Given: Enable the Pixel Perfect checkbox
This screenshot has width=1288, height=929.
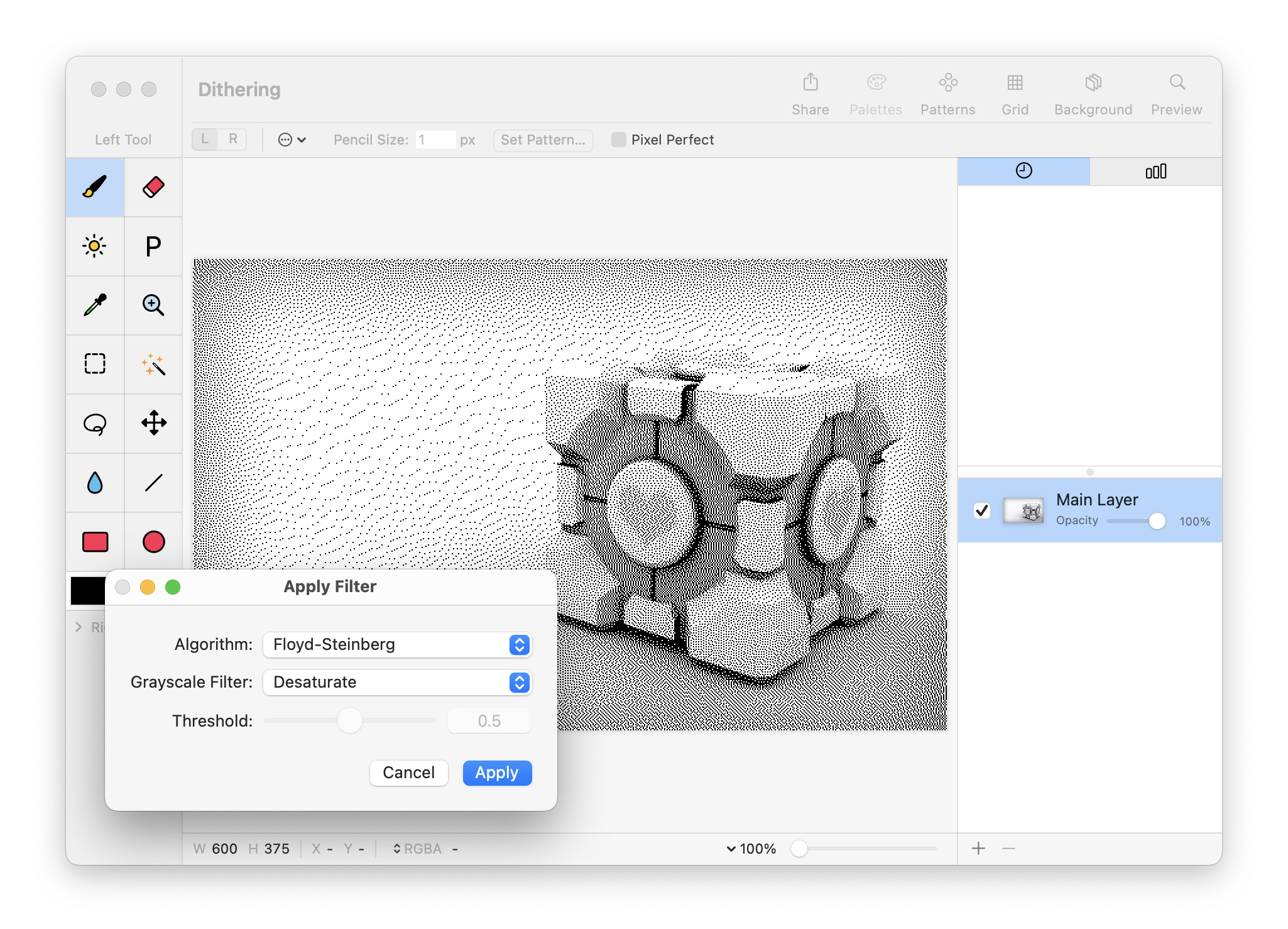Looking at the screenshot, I should 619,140.
